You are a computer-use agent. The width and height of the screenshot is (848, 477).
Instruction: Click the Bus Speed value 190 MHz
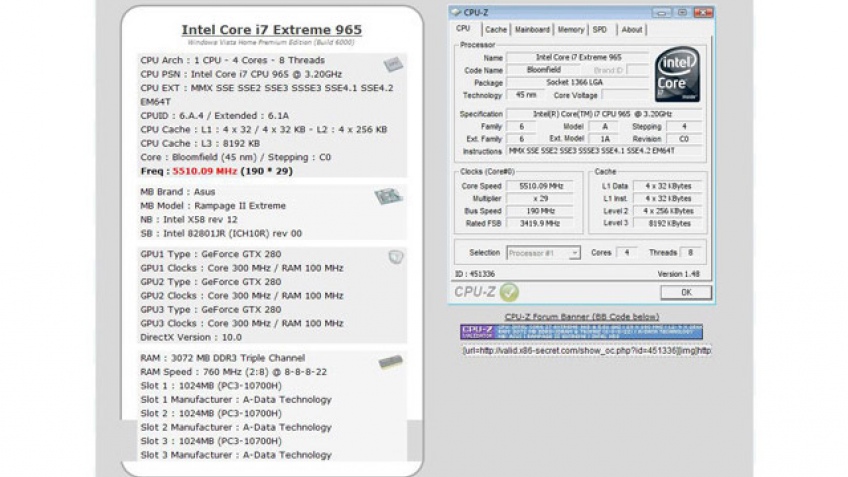541,211
